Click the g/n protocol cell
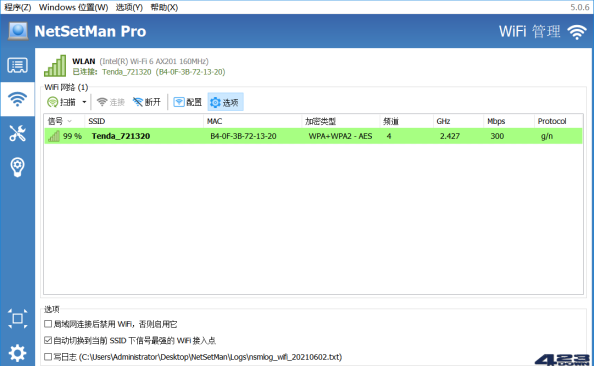The width and height of the screenshot is (594, 366). pos(547,136)
